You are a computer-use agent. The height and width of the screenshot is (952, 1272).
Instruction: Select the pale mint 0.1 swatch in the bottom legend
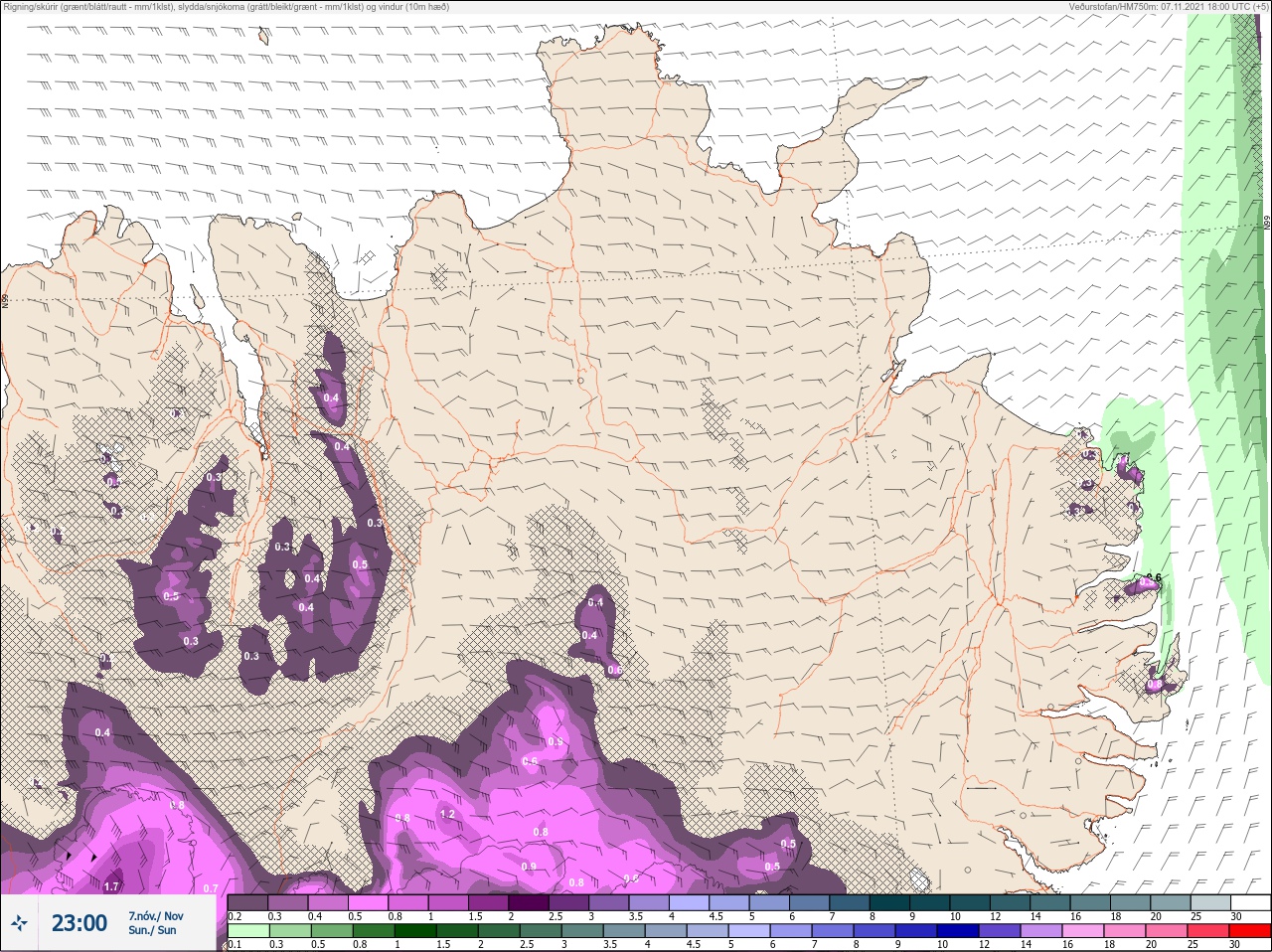click(247, 931)
